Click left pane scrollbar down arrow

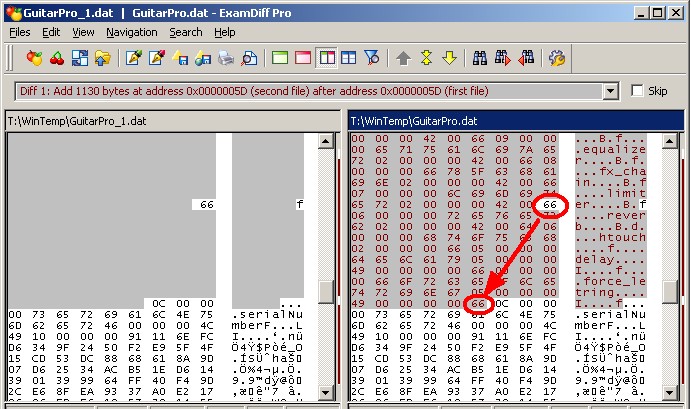[x=326, y=392]
